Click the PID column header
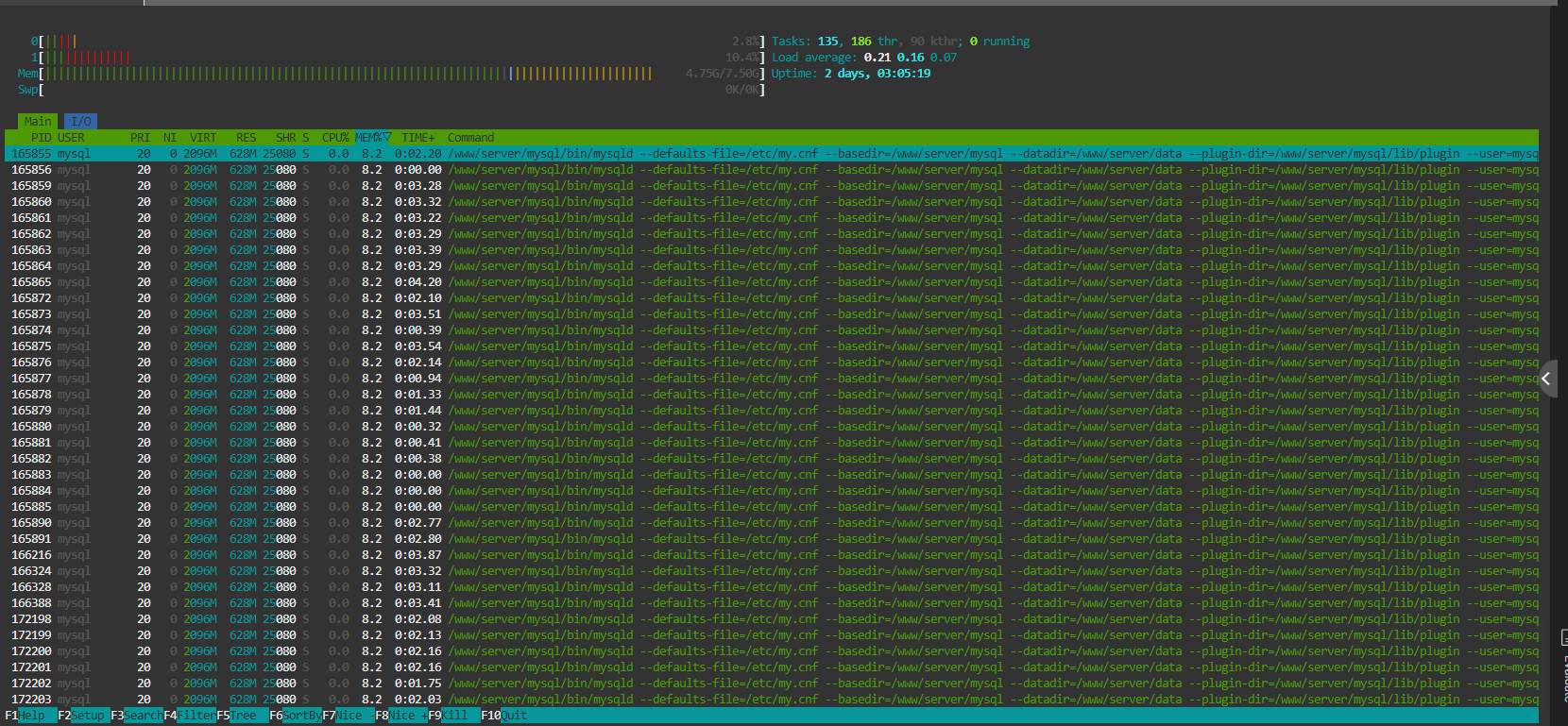 tap(41, 138)
